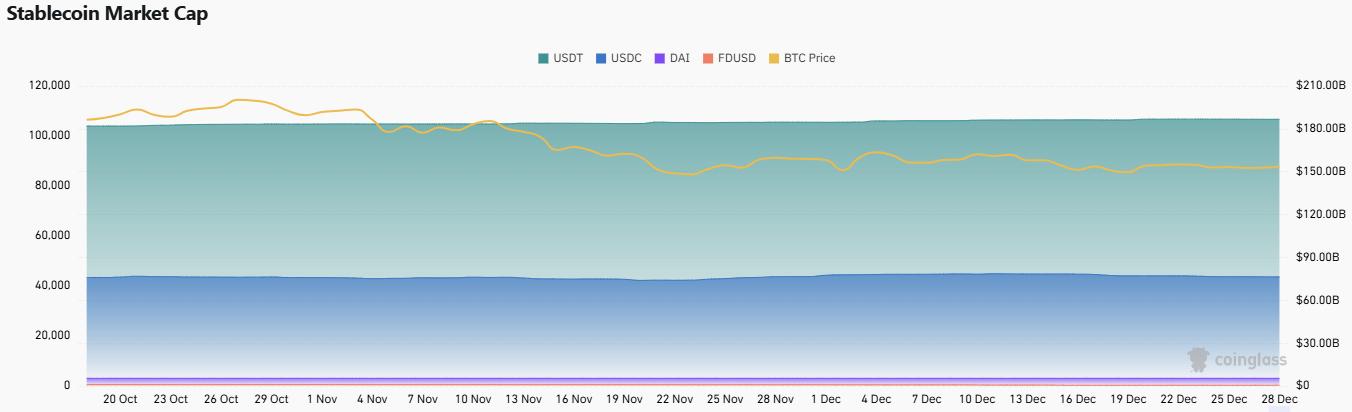Click the 20 Oct date label
This screenshot has height=412, width=1352.
pyautogui.click(x=120, y=399)
